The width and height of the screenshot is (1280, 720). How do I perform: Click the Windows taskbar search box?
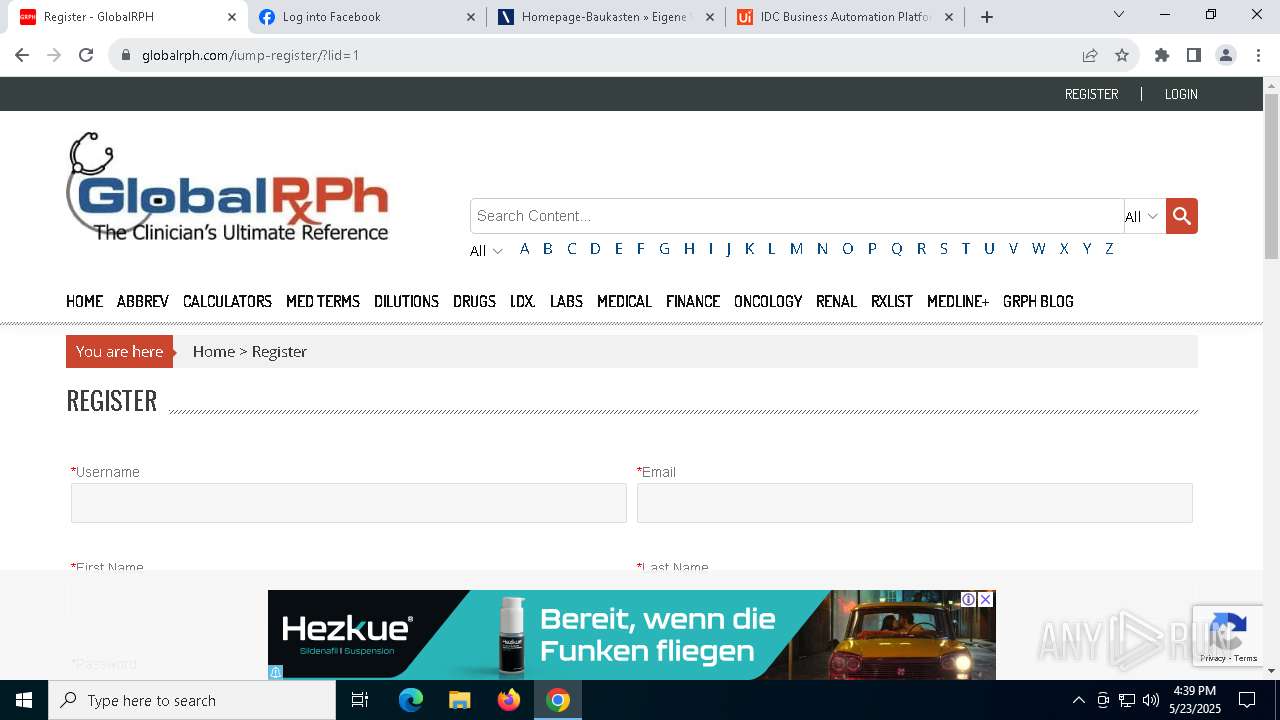pyautogui.click(x=192, y=700)
